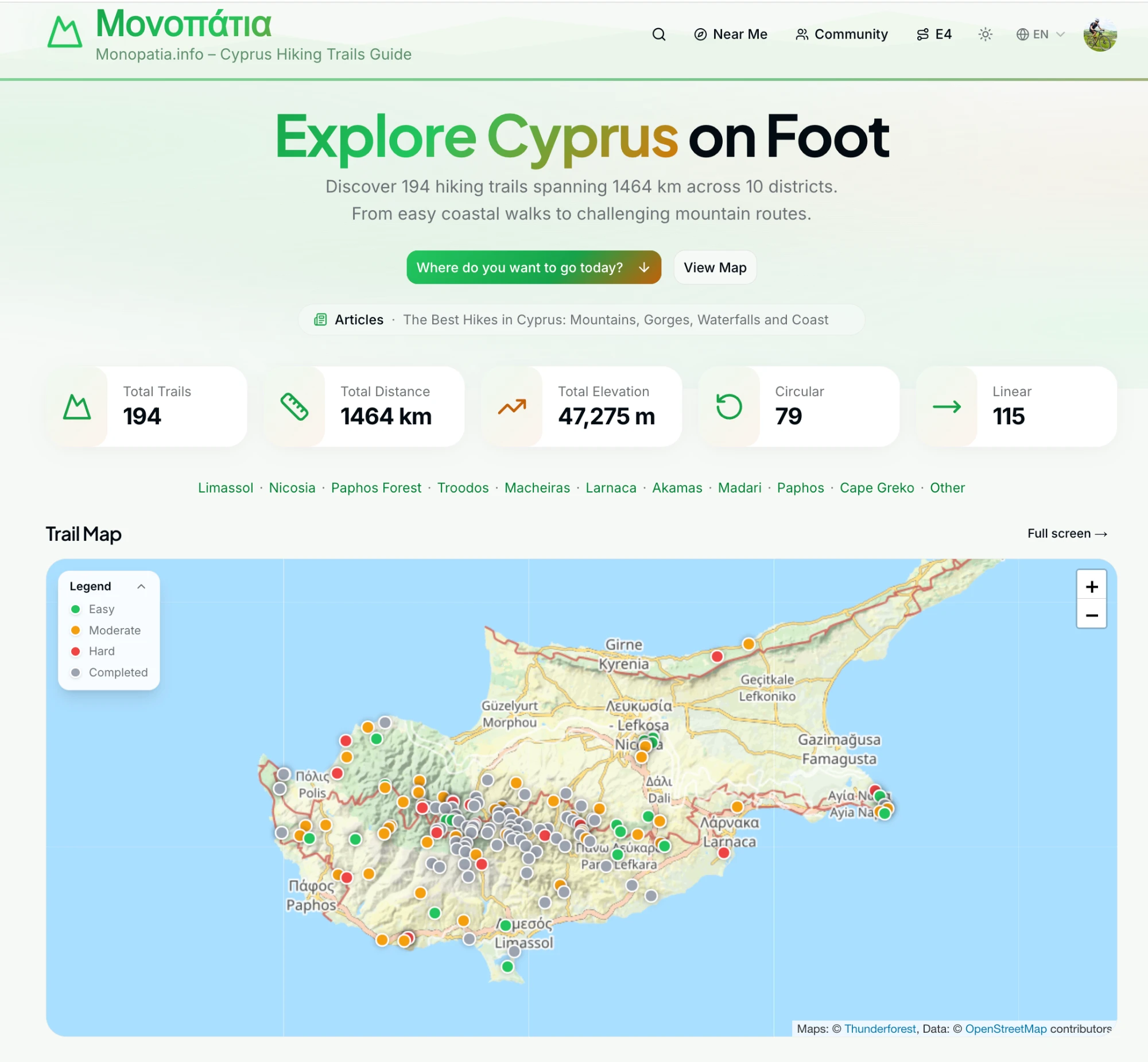
Task: Zoom in on the trail map
Action: [1091, 586]
